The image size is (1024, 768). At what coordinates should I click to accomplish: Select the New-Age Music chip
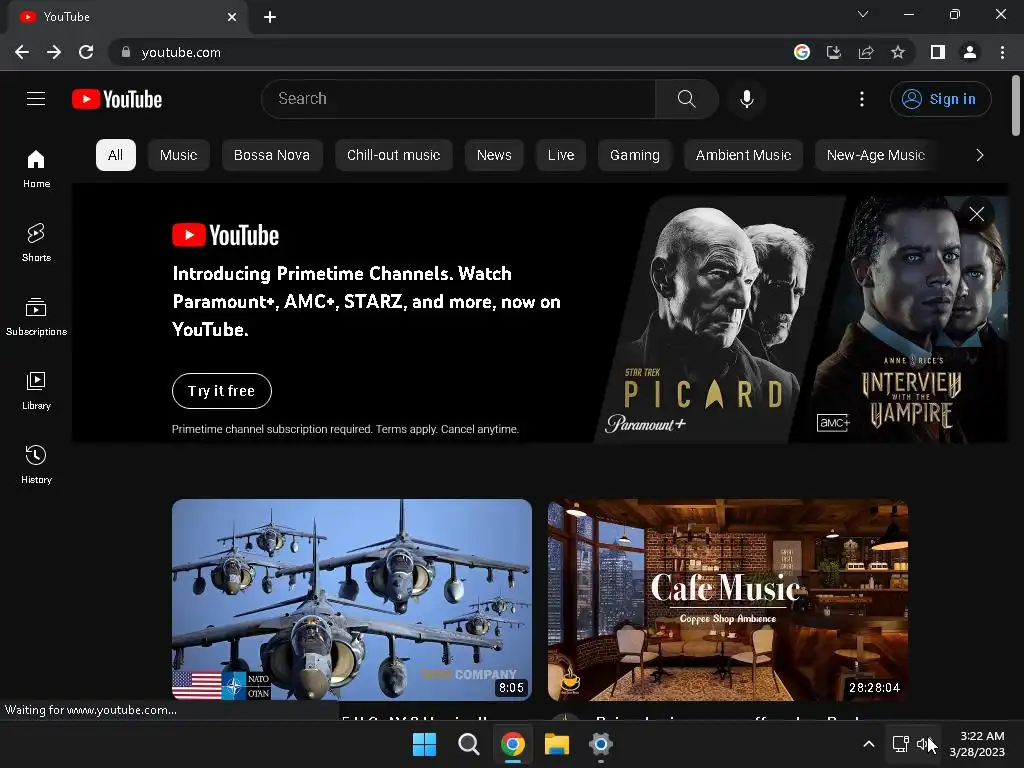coord(876,155)
